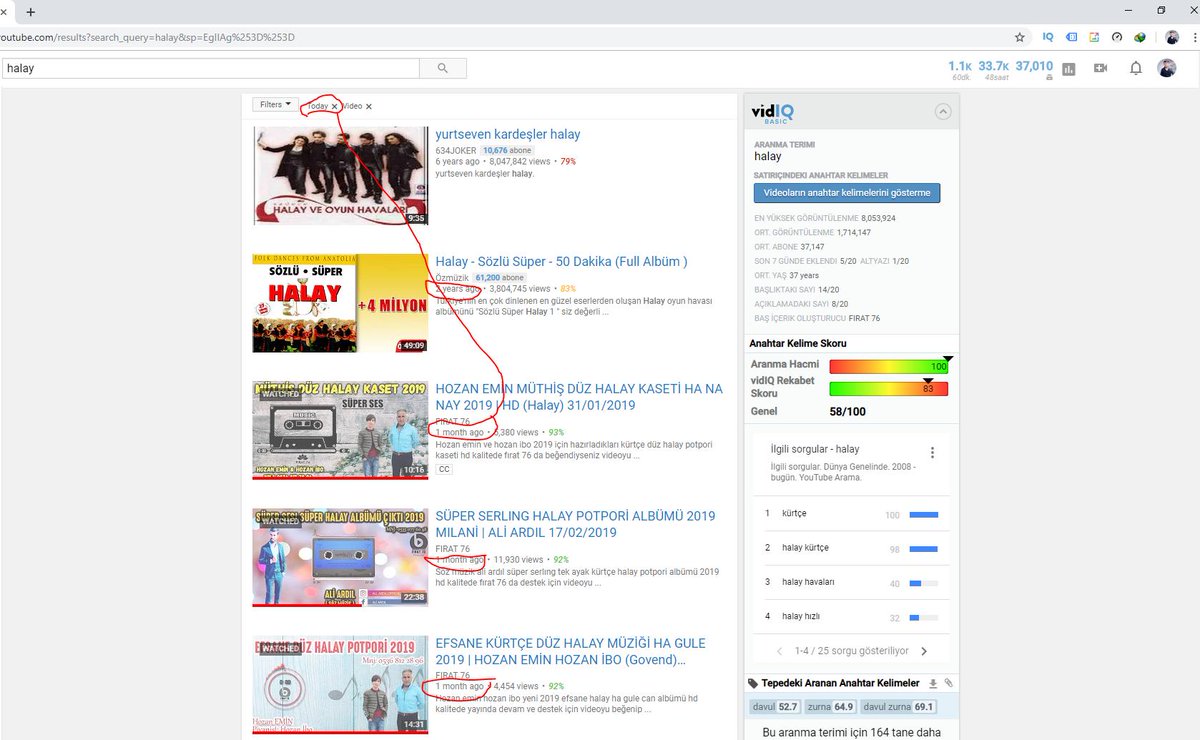This screenshot has width=1200, height=740.
Task: Click the vidIQ Rekabet Skoru bar
Action: click(889, 388)
